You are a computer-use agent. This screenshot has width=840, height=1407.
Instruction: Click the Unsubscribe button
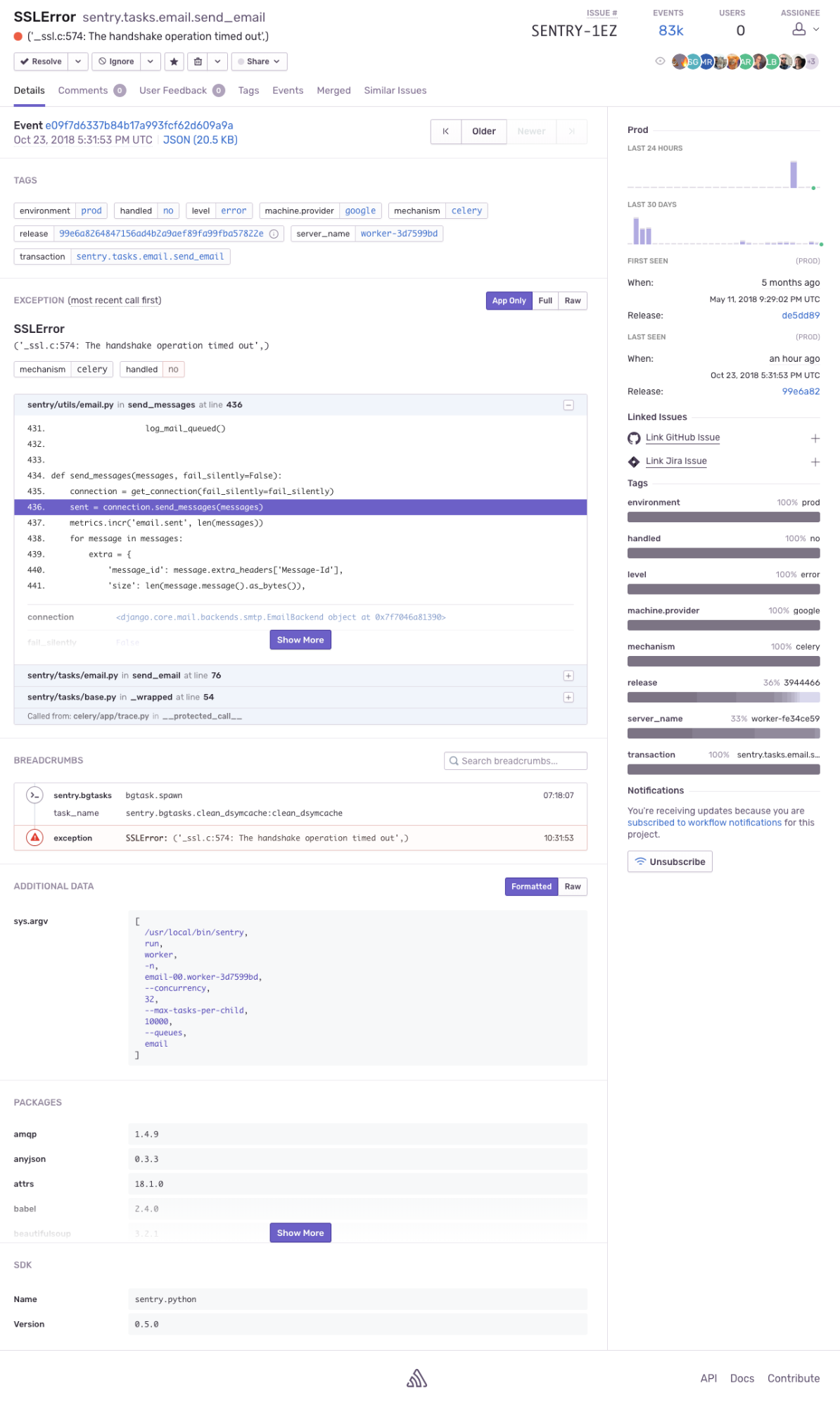coord(670,862)
